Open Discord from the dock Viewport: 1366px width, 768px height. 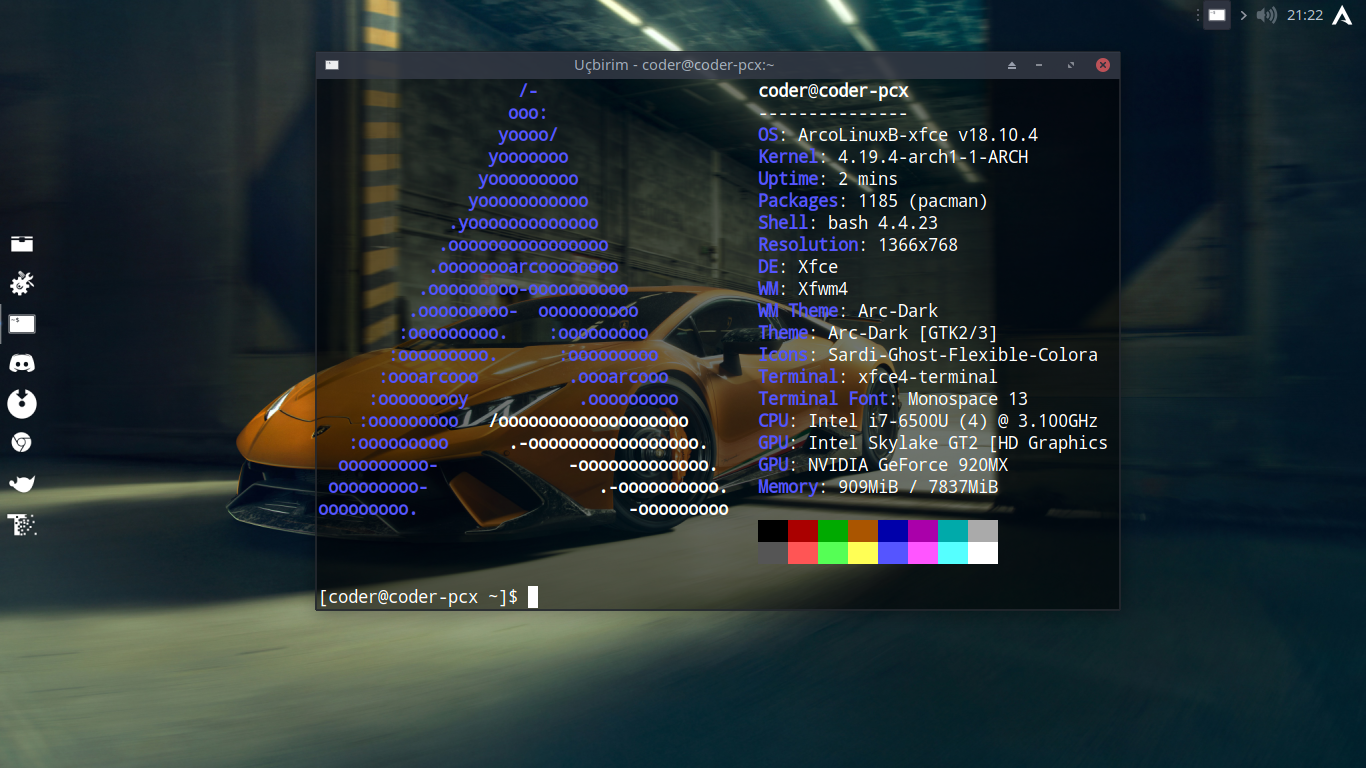click(x=22, y=364)
